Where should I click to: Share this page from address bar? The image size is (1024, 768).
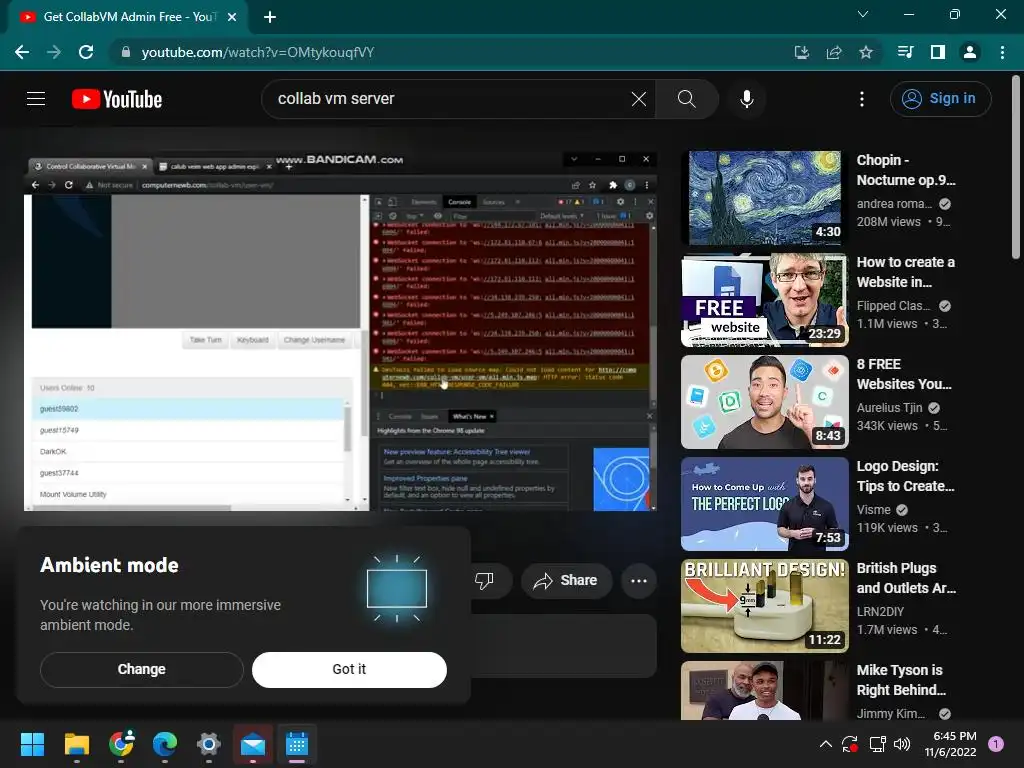coord(834,52)
